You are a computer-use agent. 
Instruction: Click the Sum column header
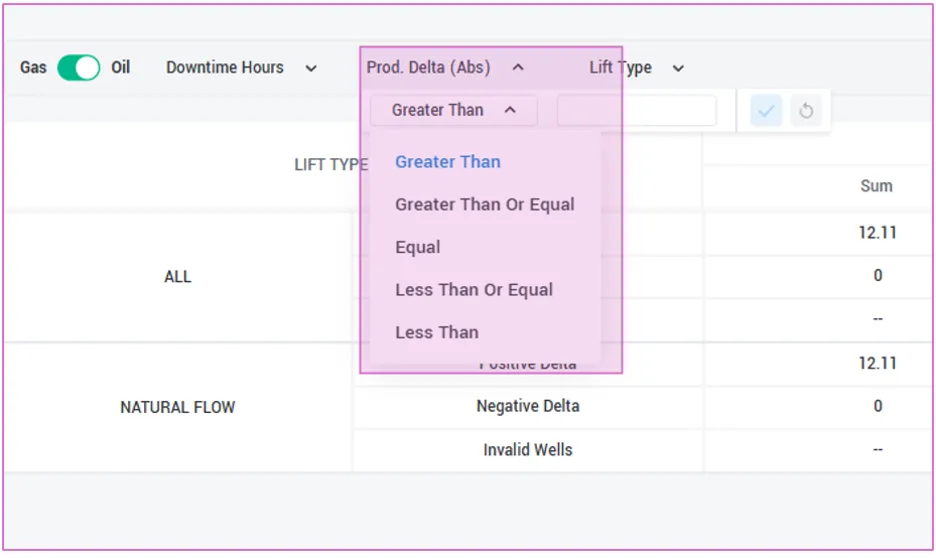876,186
